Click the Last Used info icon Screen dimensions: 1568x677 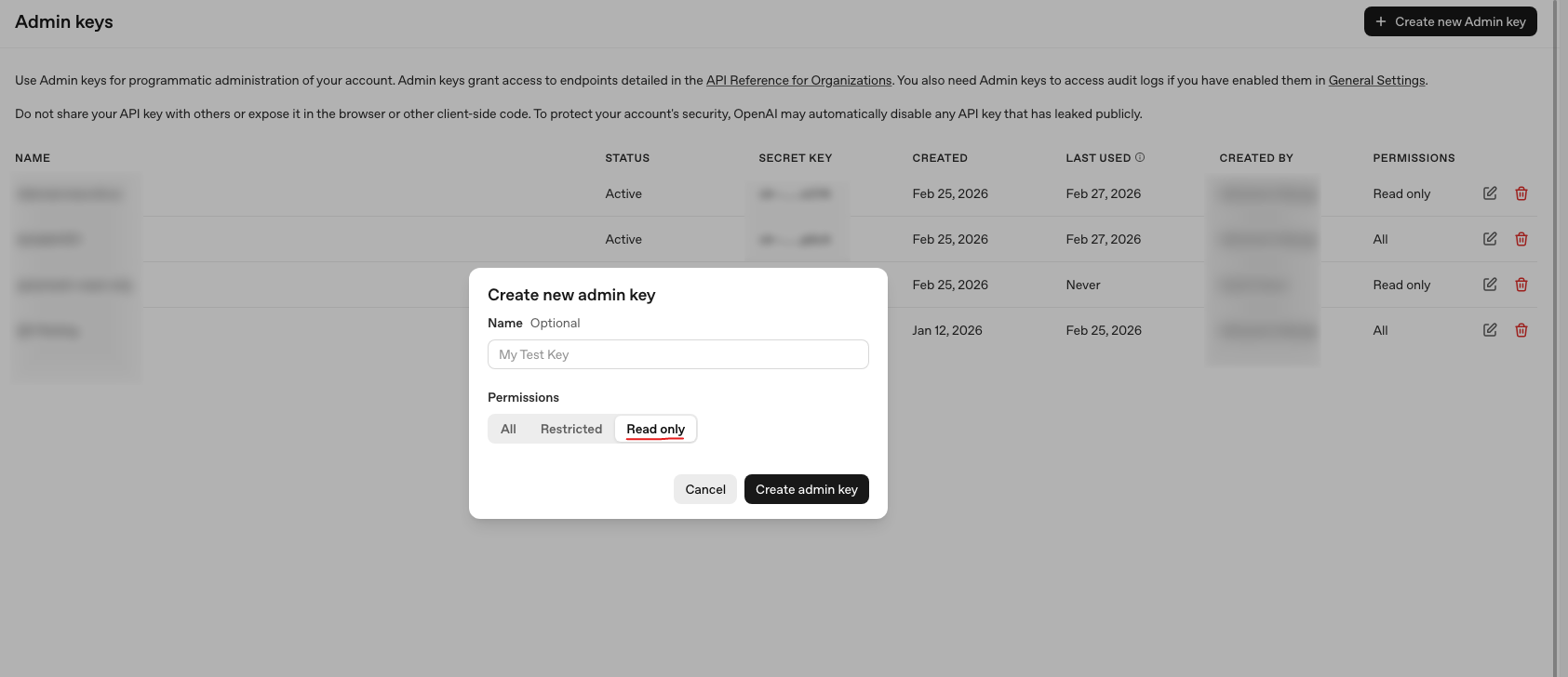click(x=1140, y=157)
